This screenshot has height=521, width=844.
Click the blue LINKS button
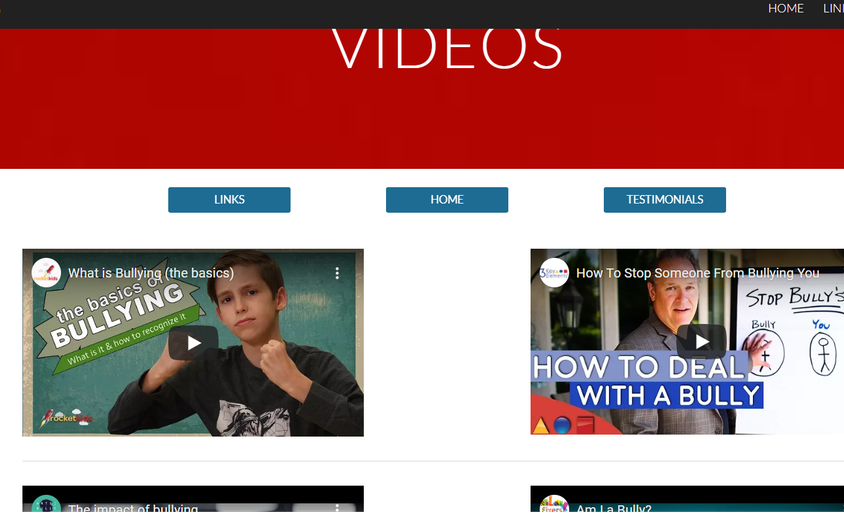click(229, 200)
